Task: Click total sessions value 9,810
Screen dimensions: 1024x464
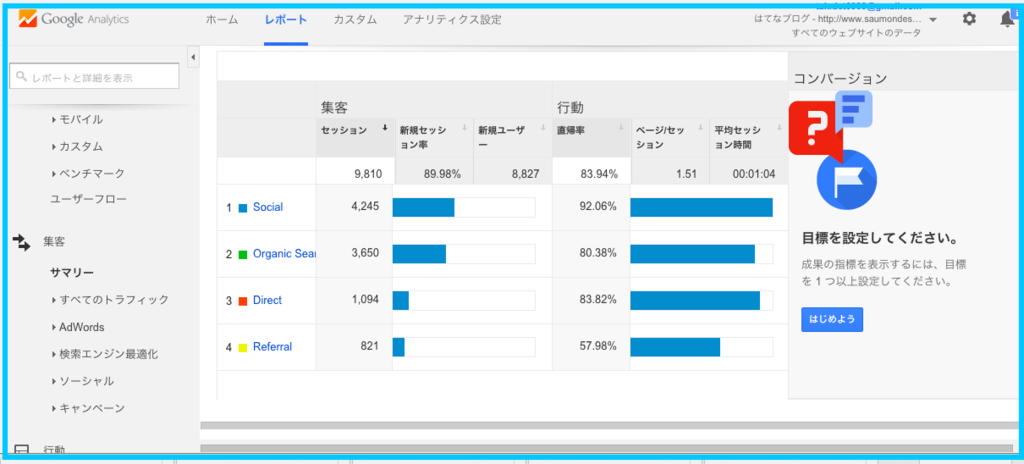Action: pos(366,174)
